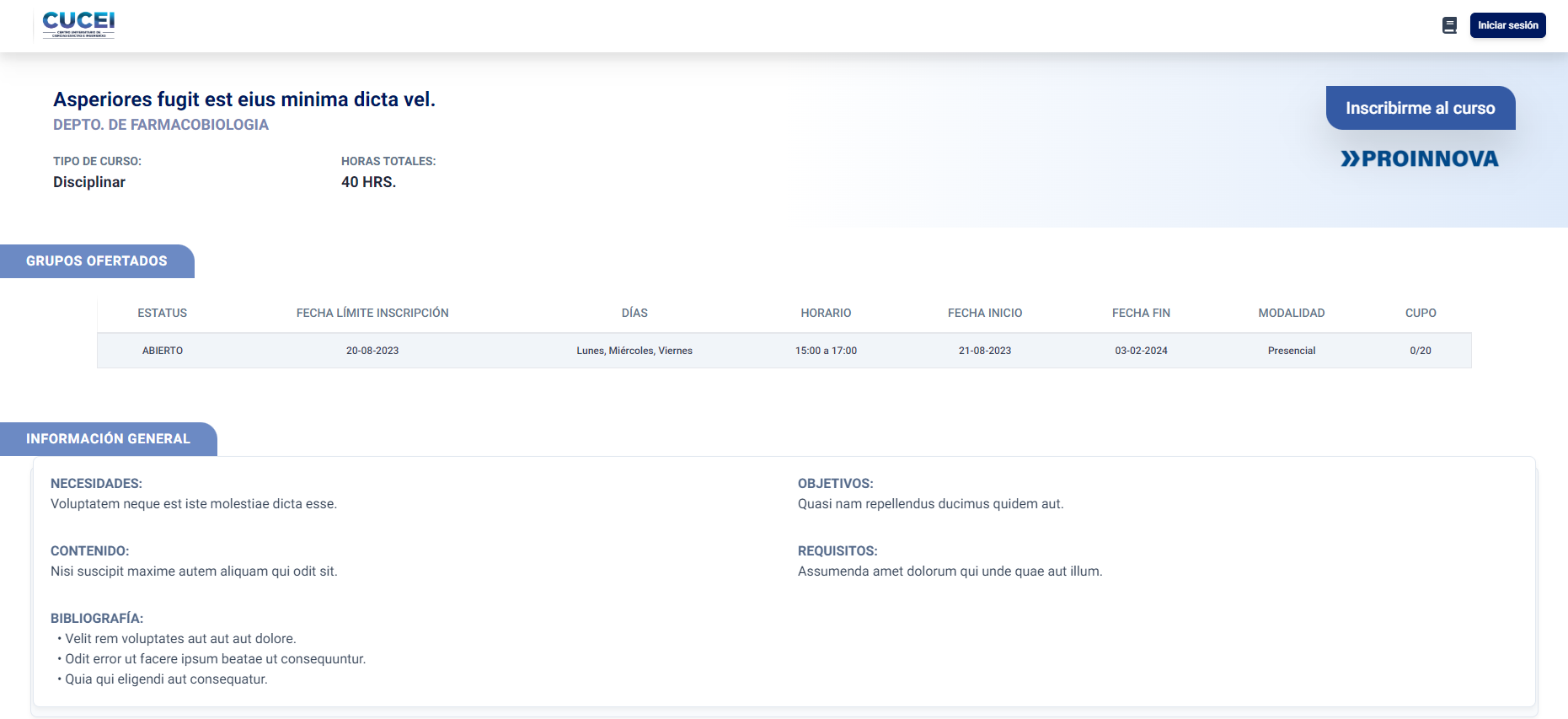Click the Fecha Fin column header
This screenshot has width=1568, height=719.
(1141, 313)
